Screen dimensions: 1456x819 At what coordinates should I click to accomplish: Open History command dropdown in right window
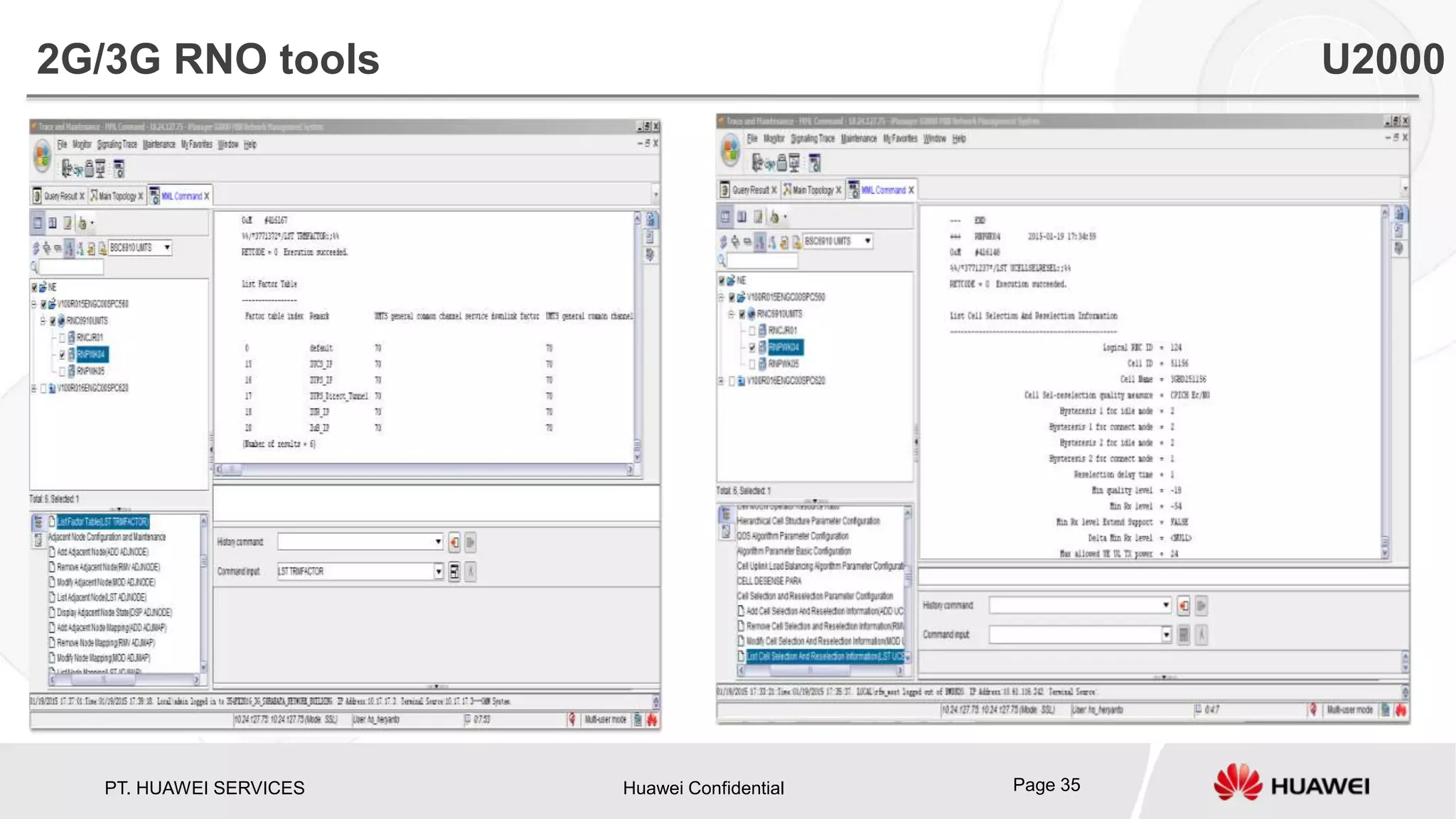[x=1166, y=606]
